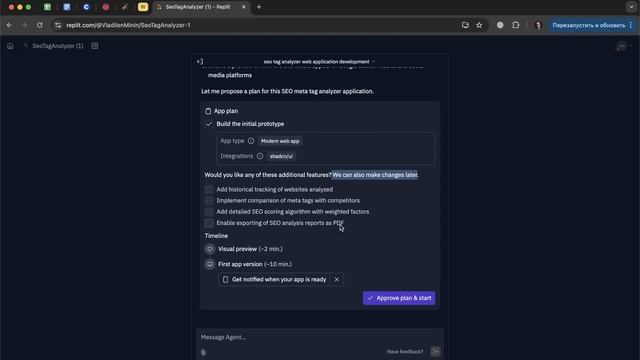The image size is (640, 360).
Task: Click the SeoTagAnalyzer (1) project name
Action: point(58,46)
